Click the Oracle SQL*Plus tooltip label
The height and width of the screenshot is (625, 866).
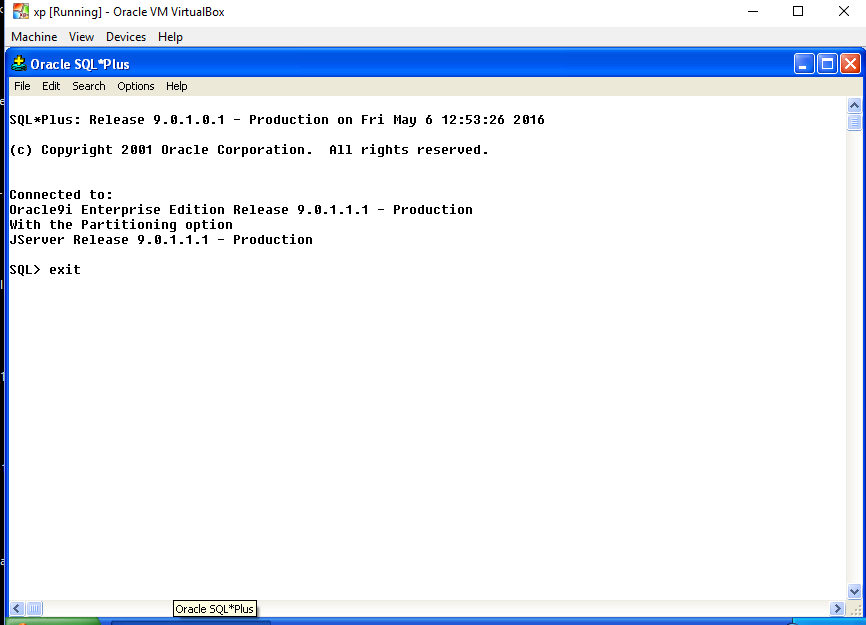pyautogui.click(x=214, y=608)
